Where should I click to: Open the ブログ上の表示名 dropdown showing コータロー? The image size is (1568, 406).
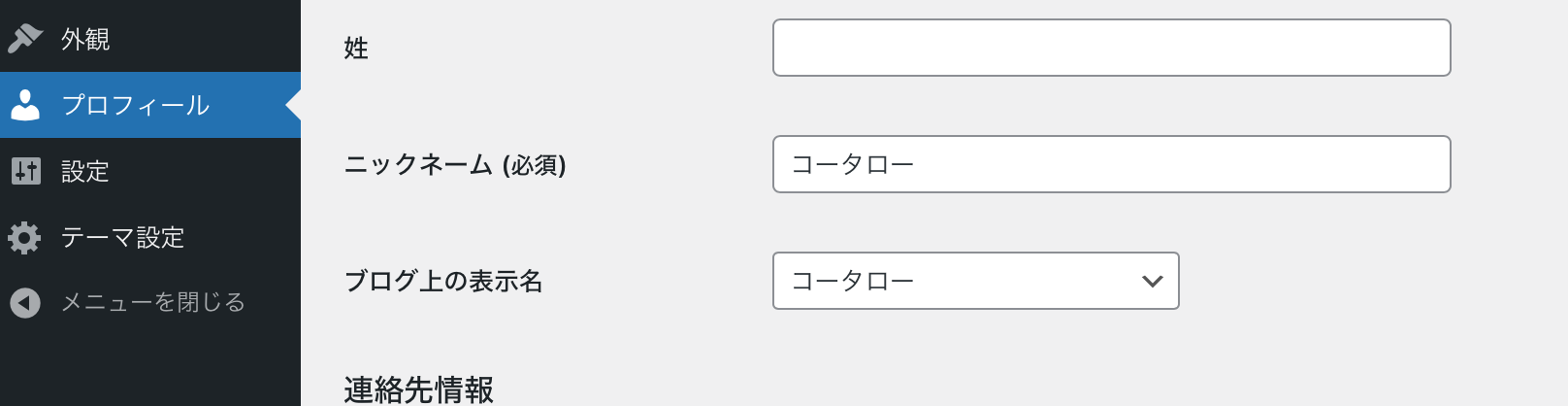(961, 281)
